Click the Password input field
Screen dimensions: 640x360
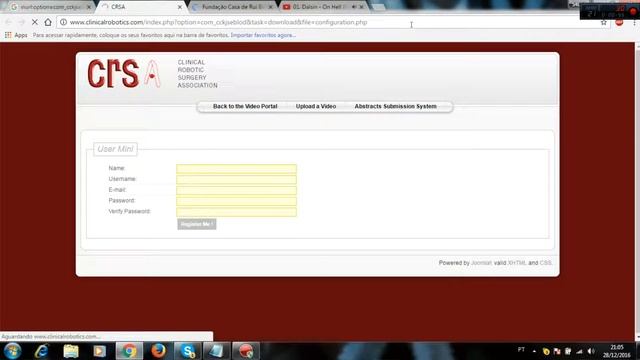coord(236,201)
